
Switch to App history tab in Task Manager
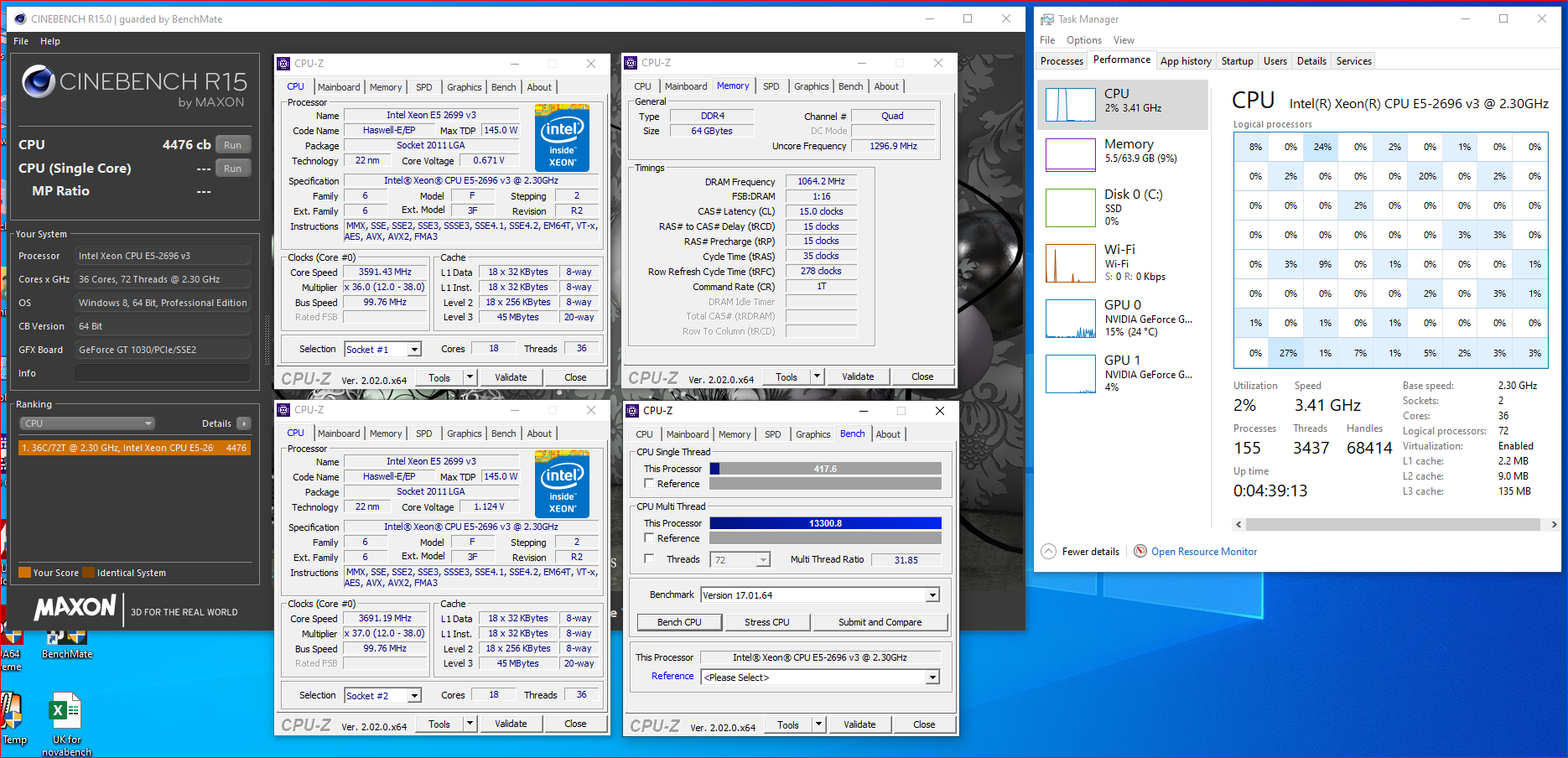coord(1186,61)
